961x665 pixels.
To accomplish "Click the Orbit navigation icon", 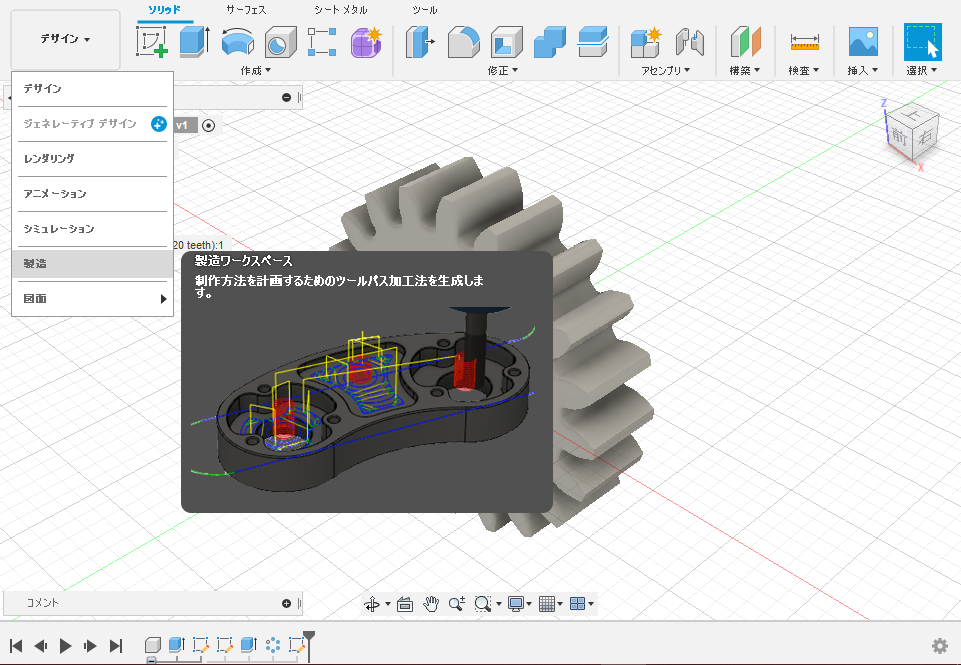I will tap(372, 604).
